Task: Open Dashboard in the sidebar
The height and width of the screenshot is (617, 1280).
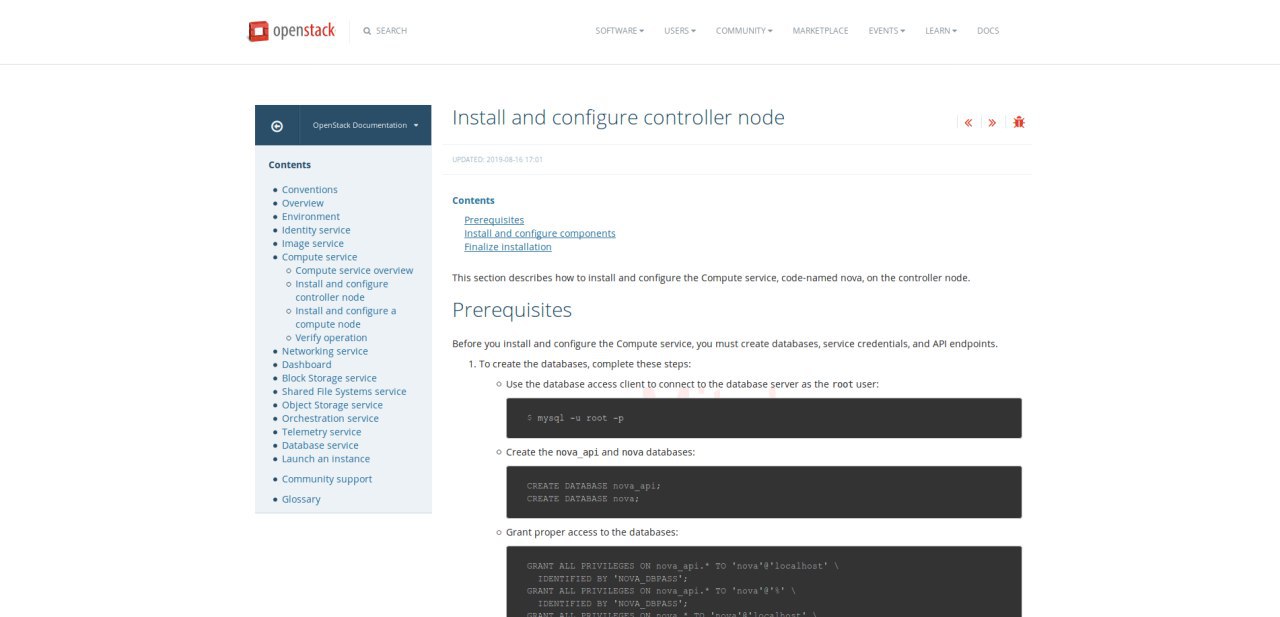Action: tap(307, 365)
